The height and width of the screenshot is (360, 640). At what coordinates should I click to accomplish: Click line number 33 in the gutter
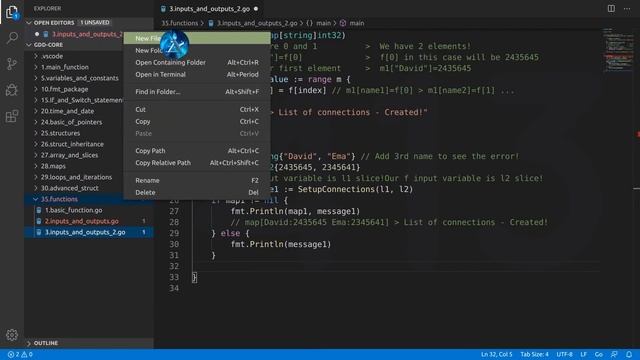tap(174, 277)
